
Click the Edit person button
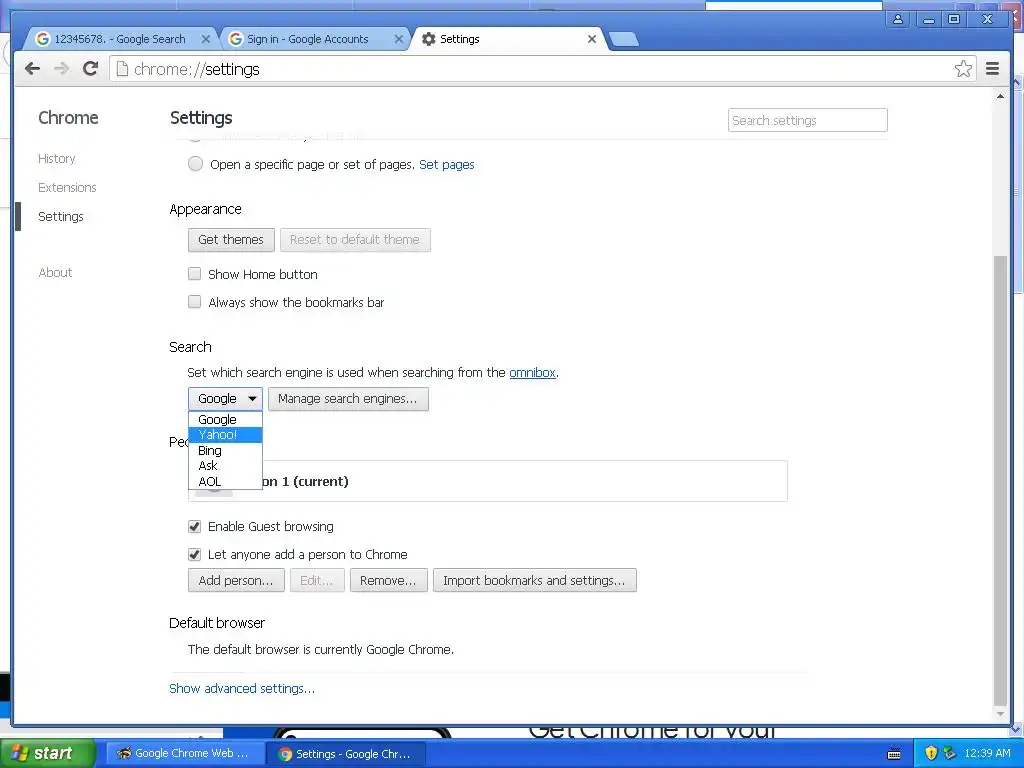[x=317, y=581]
